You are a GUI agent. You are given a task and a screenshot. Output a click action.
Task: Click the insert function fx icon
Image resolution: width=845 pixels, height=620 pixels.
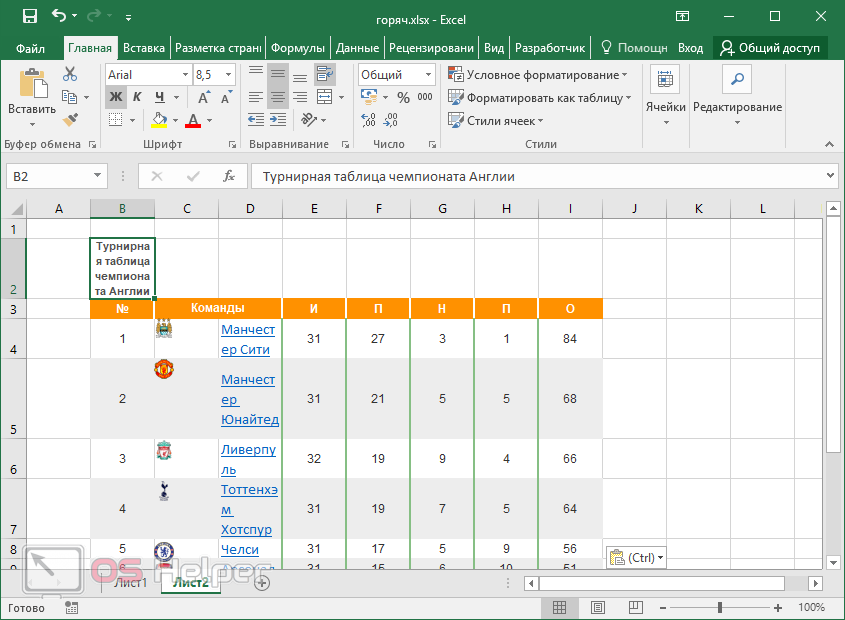coord(229,176)
